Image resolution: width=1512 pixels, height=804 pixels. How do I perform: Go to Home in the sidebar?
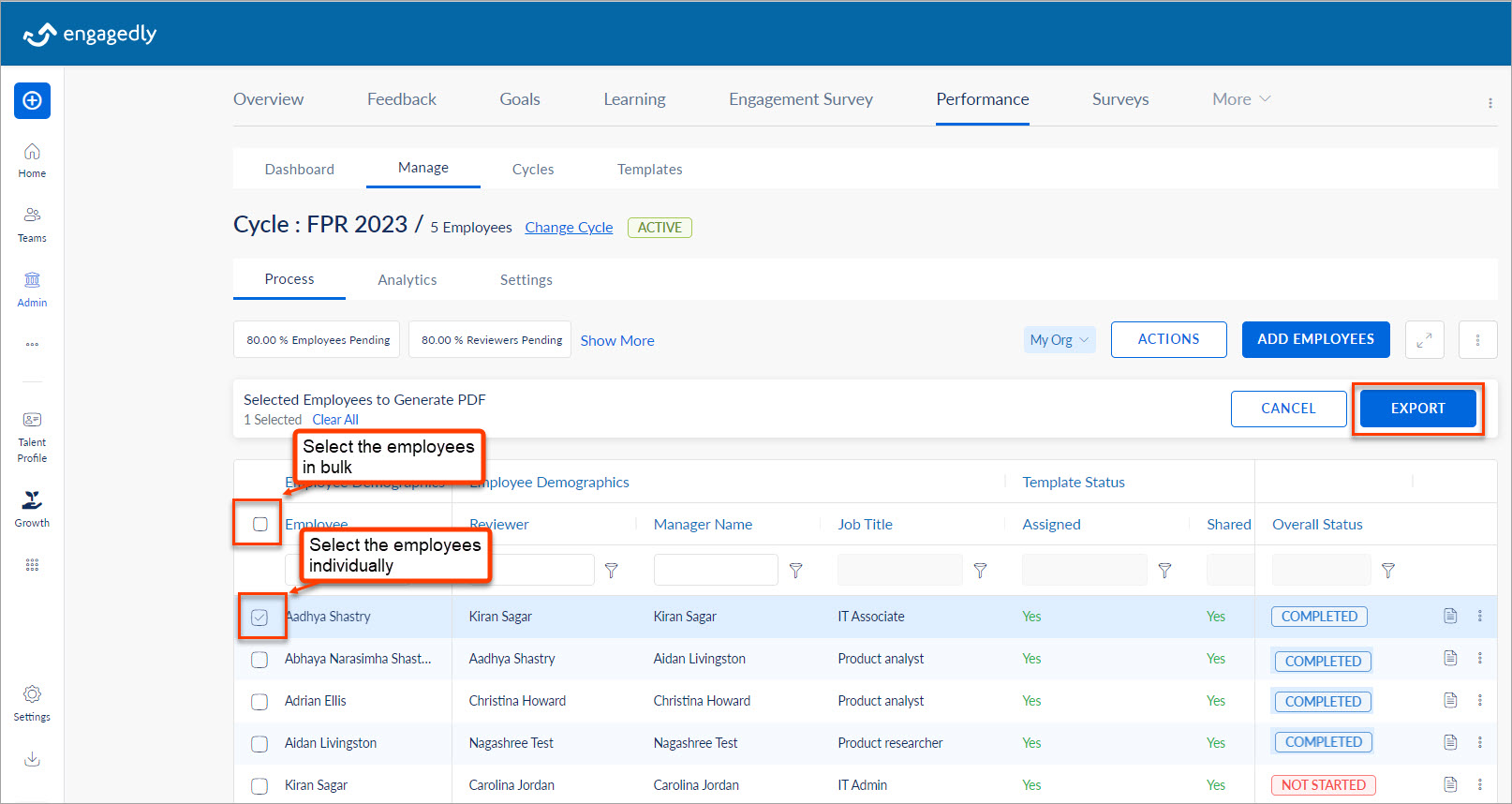click(32, 160)
